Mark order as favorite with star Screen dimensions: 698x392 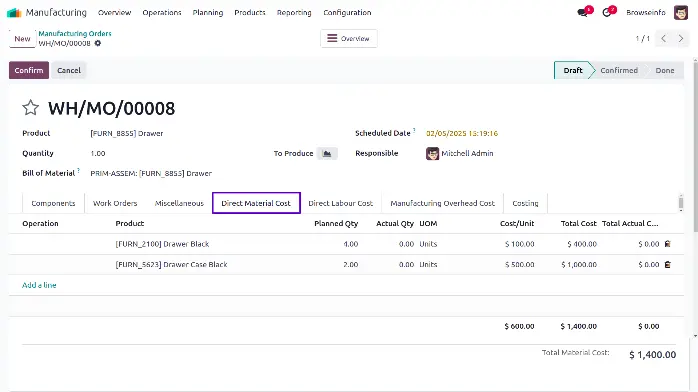[31, 108]
